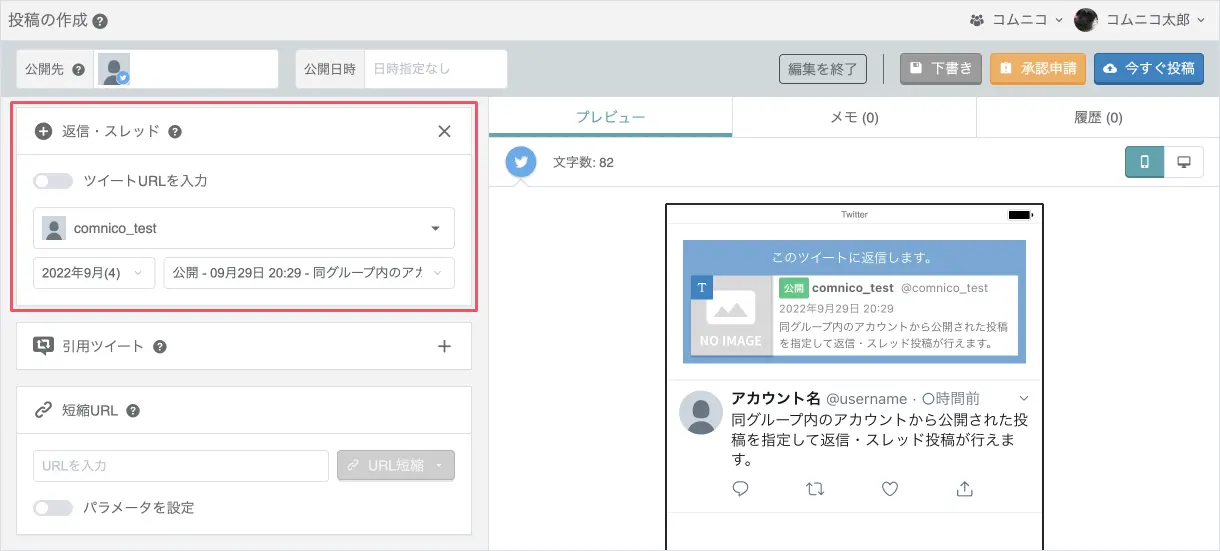Close the 返信・スレッド panel
The width and height of the screenshot is (1220, 551).
pyautogui.click(x=445, y=131)
